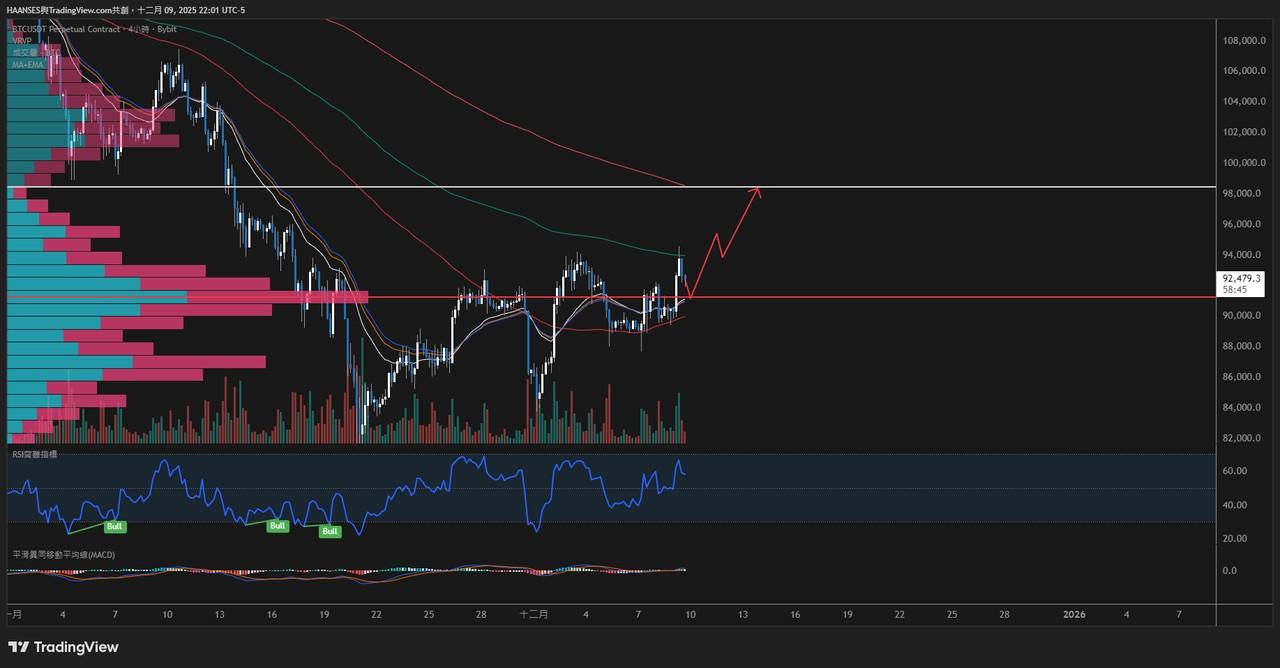1280x668 pixels.
Task: Select the MACD indicator pane title
Action: click(x=63, y=554)
